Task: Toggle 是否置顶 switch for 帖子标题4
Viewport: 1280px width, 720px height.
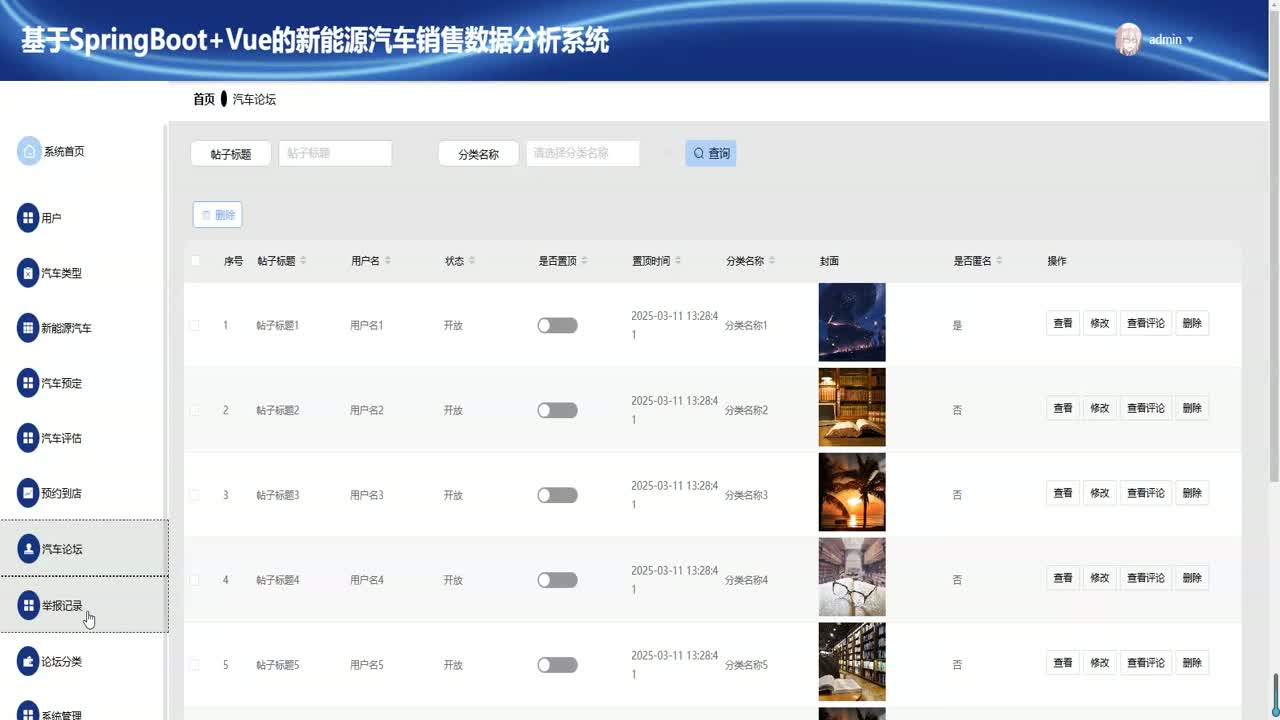Action: [x=557, y=580]
